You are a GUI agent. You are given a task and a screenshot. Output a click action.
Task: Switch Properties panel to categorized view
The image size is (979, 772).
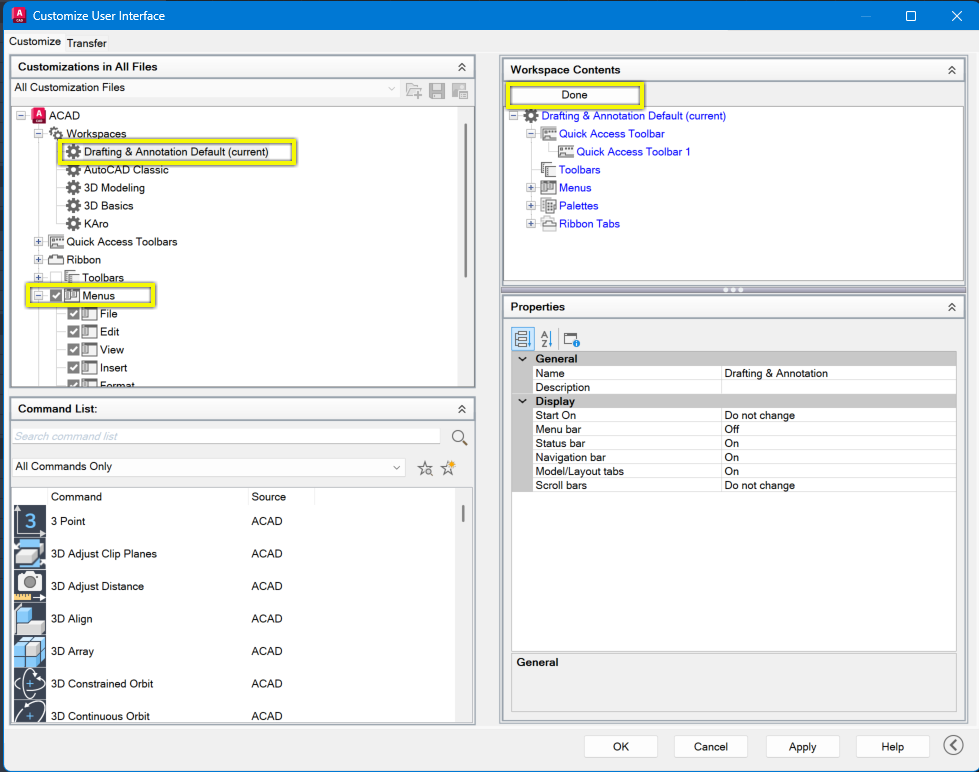point(522,339)
